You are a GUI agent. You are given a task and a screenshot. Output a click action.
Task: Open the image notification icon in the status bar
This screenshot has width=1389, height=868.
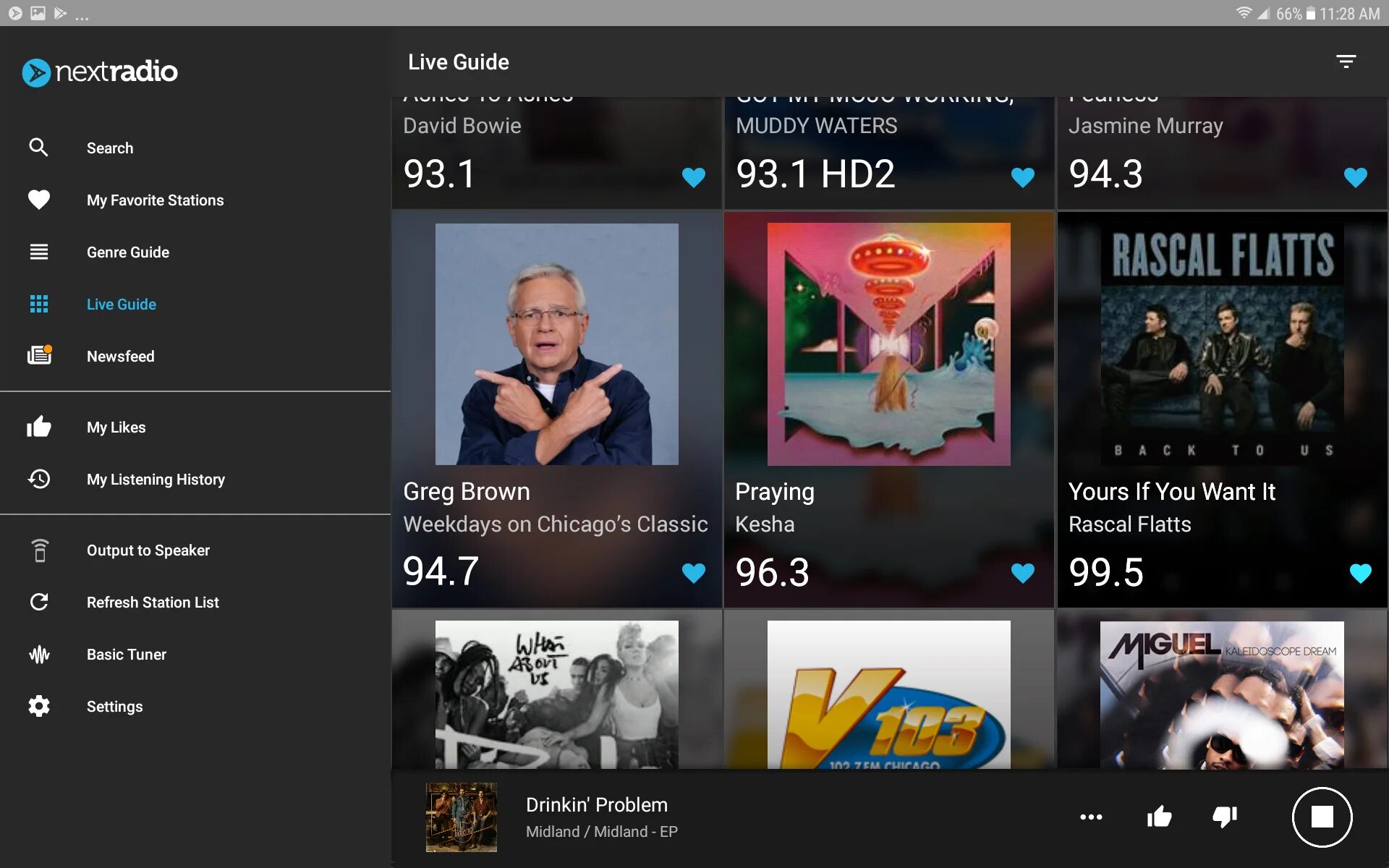pos(38,13)
